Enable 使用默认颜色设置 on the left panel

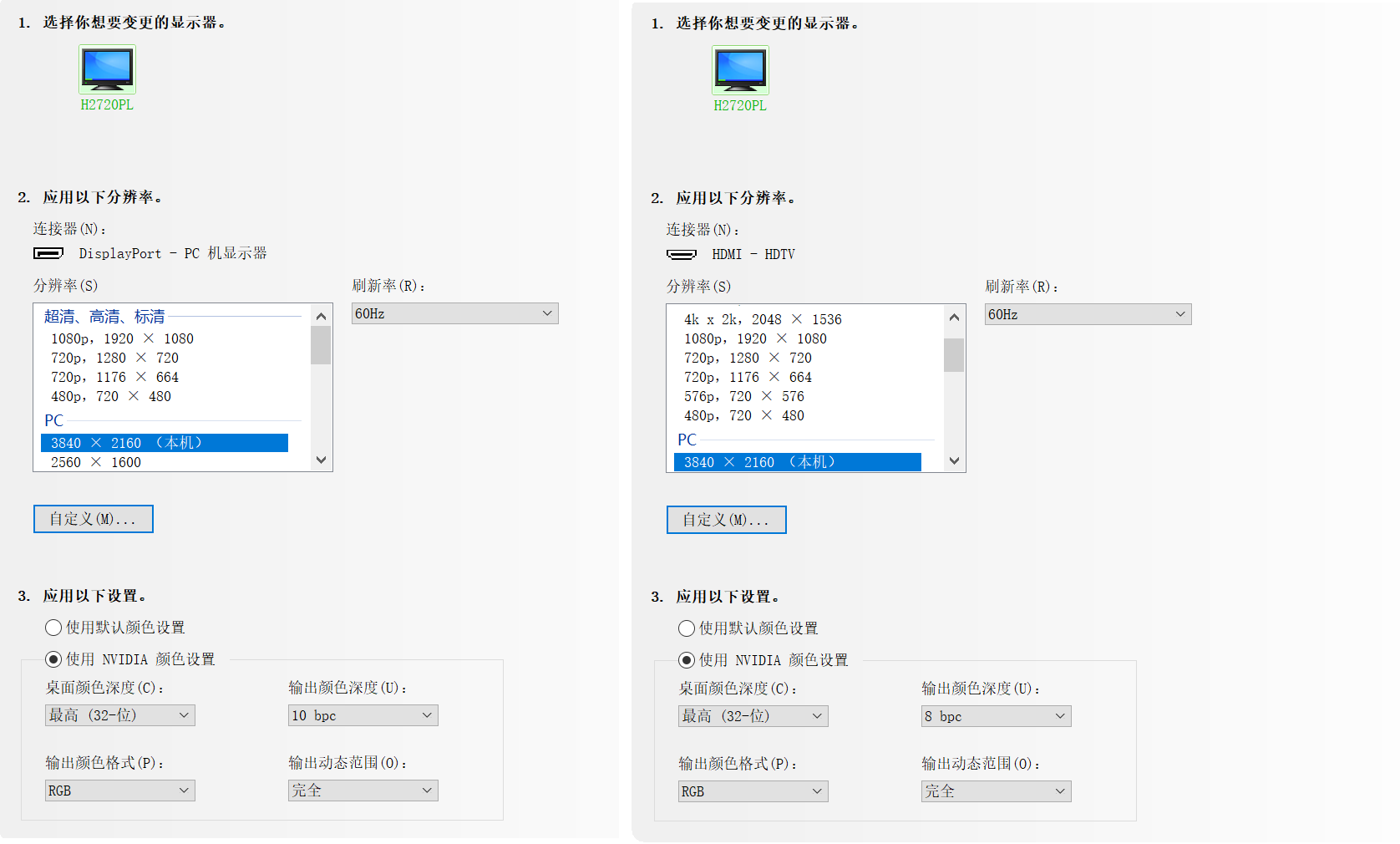click(53, 628)
